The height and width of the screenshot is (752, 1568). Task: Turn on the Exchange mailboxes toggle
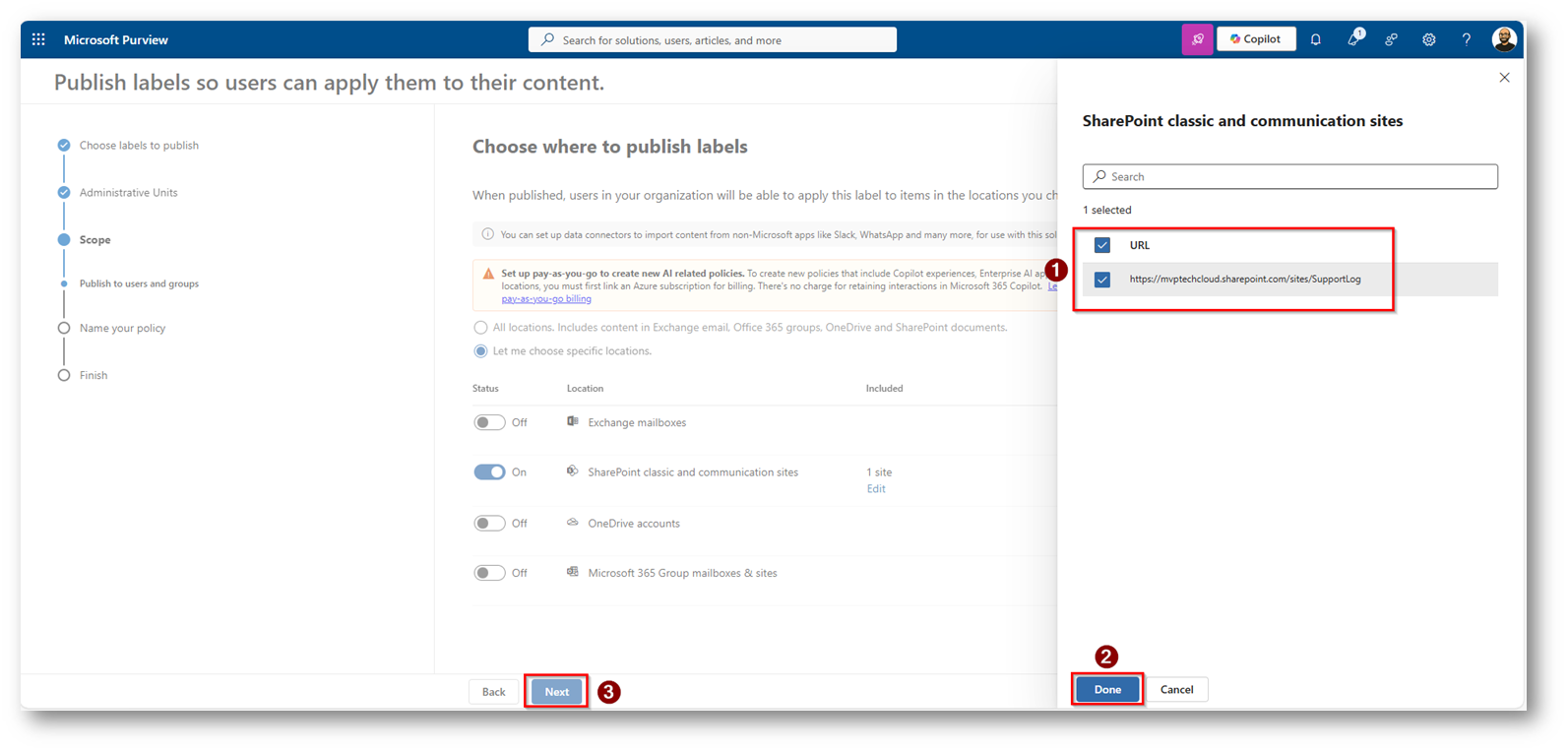489,422
